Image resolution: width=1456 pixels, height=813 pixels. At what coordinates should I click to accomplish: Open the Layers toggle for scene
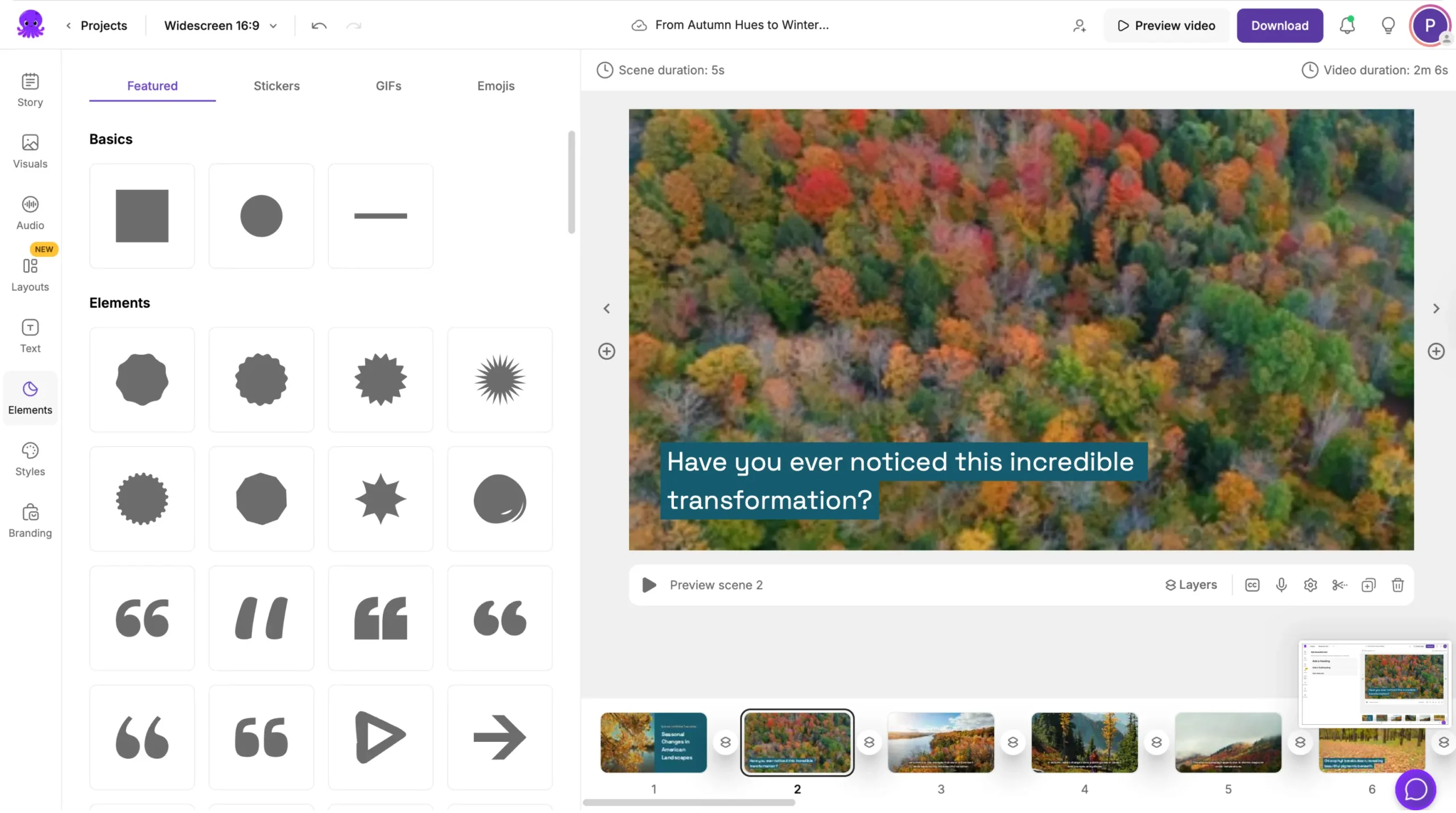1191,585
